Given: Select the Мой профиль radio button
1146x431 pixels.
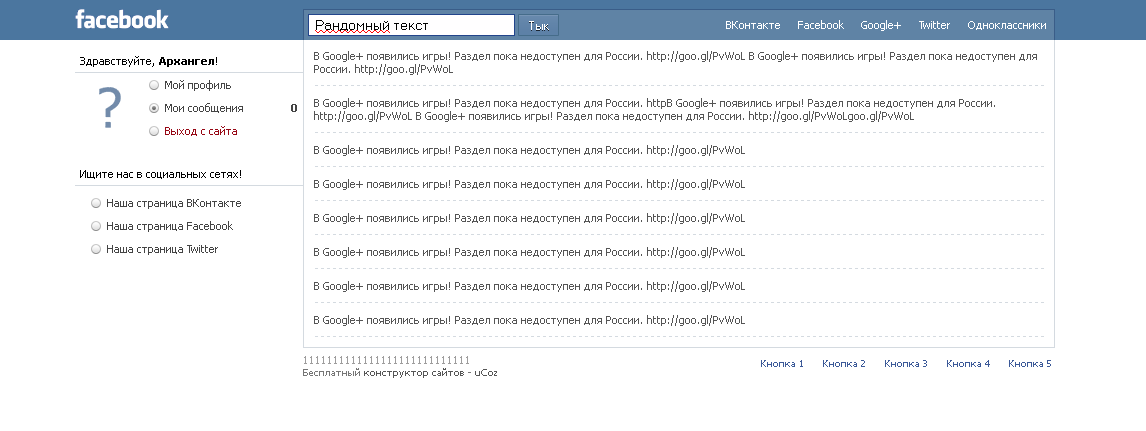Looking at the screenshot, I should click(x=154, y=85).
